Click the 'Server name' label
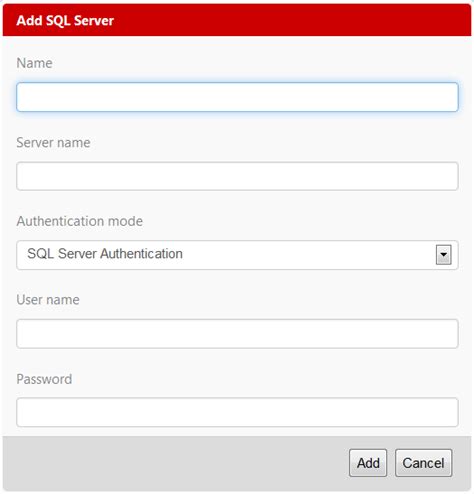 pyautogui.click(x=53, y=143)
